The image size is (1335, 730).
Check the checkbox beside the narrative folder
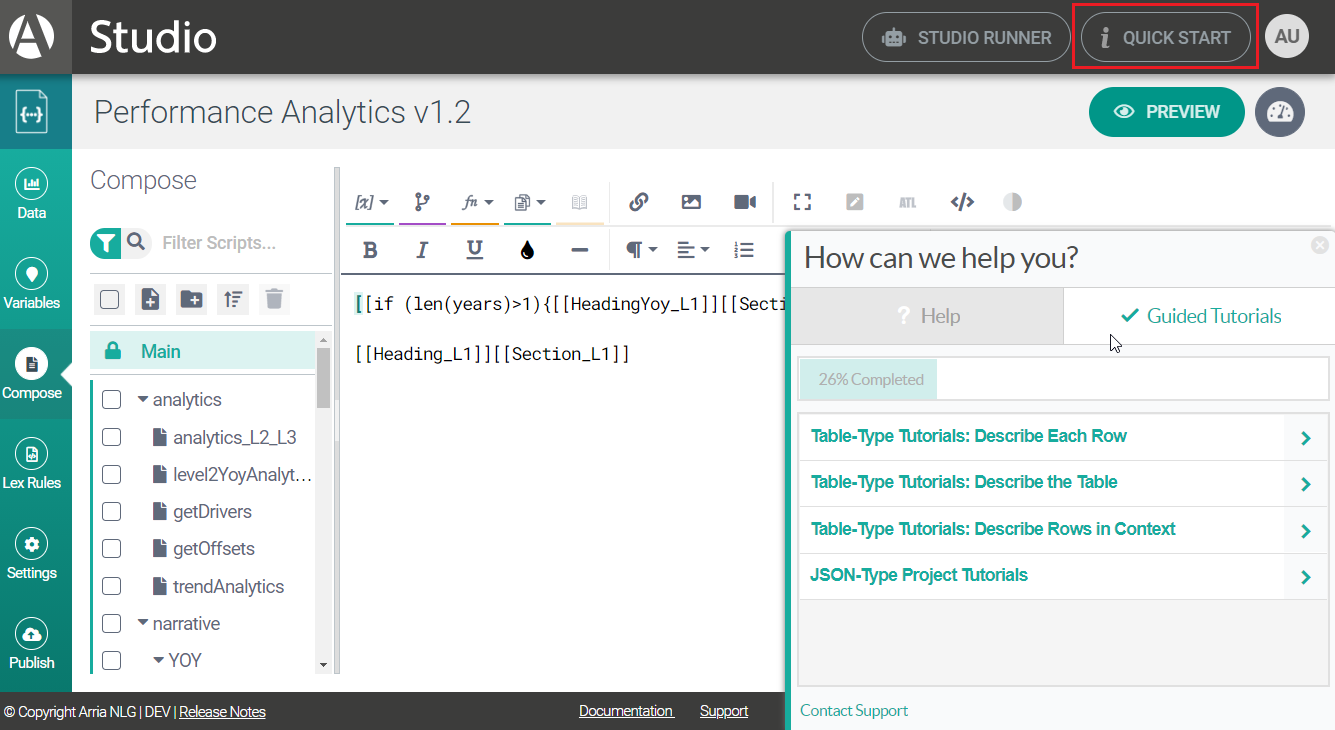[112, 622]
